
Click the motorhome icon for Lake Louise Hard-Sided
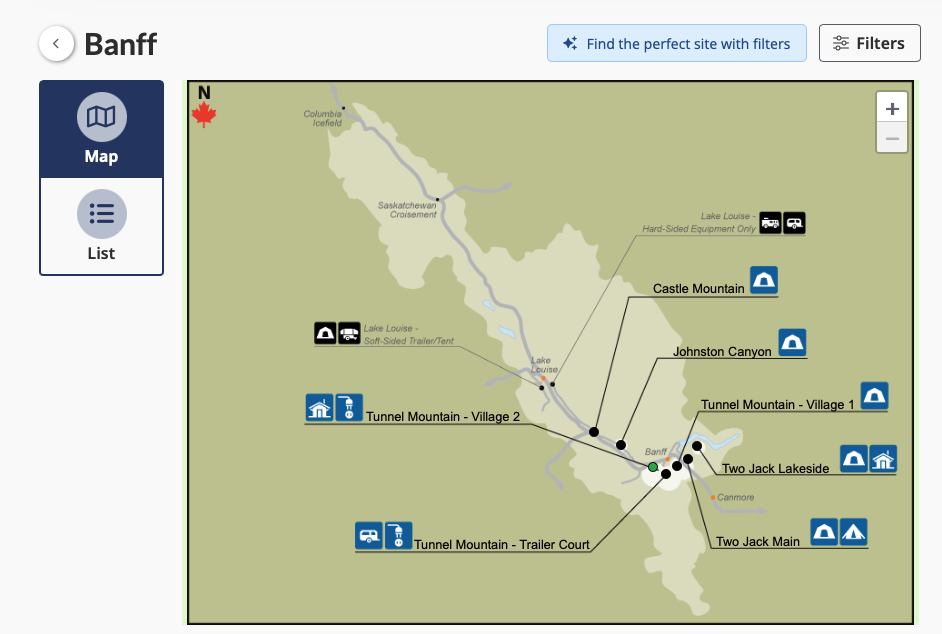pyautogui.click(x=770, y=222)
